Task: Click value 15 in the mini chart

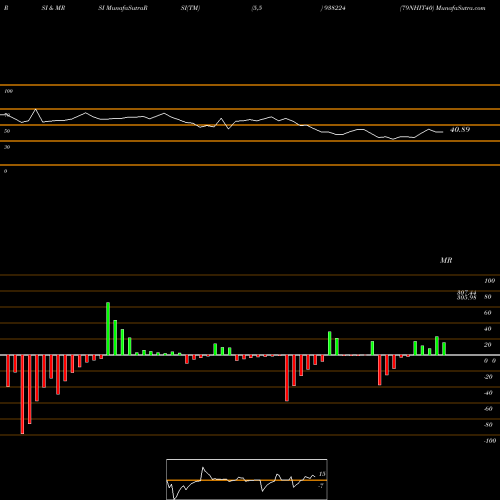Action: [322, 474]
